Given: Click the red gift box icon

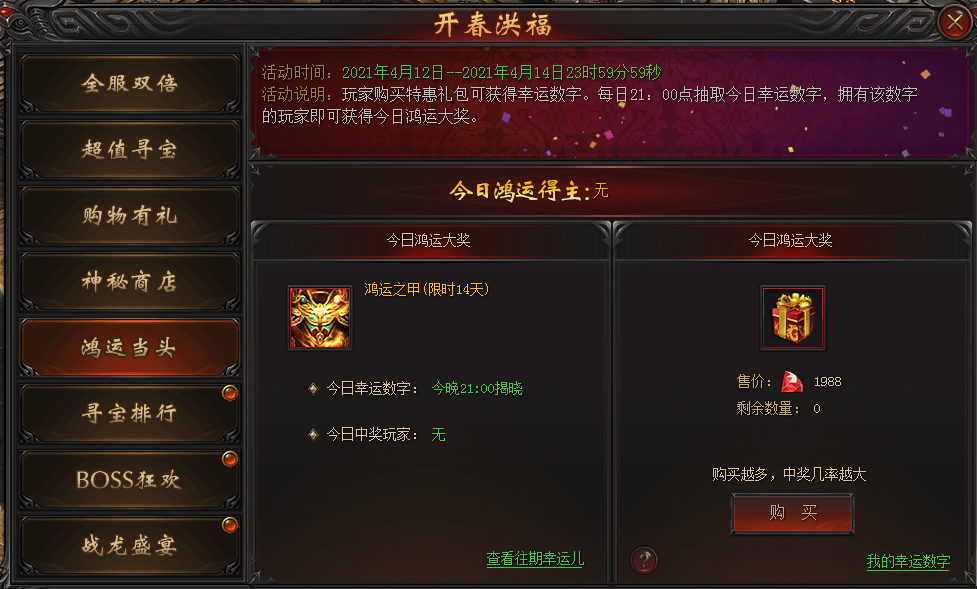Looking at the screenshot, I should tap(793, 318).
